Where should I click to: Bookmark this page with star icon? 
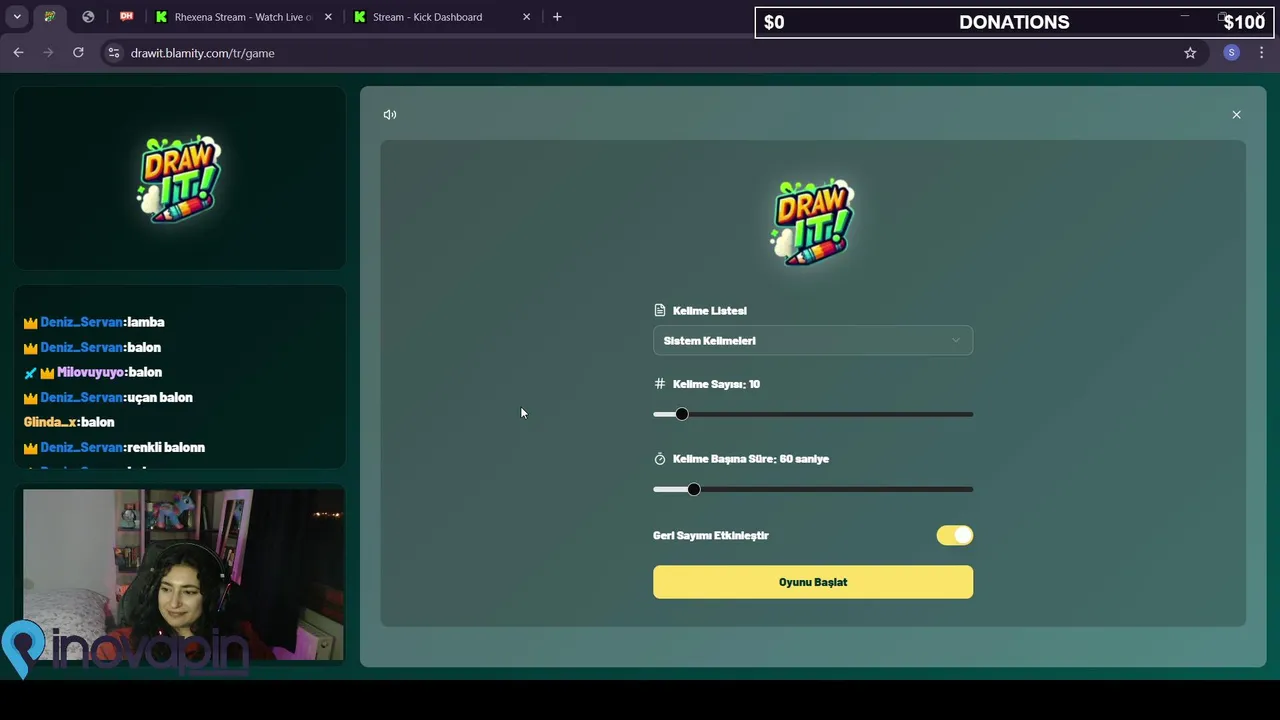(x=1190, y=53)
